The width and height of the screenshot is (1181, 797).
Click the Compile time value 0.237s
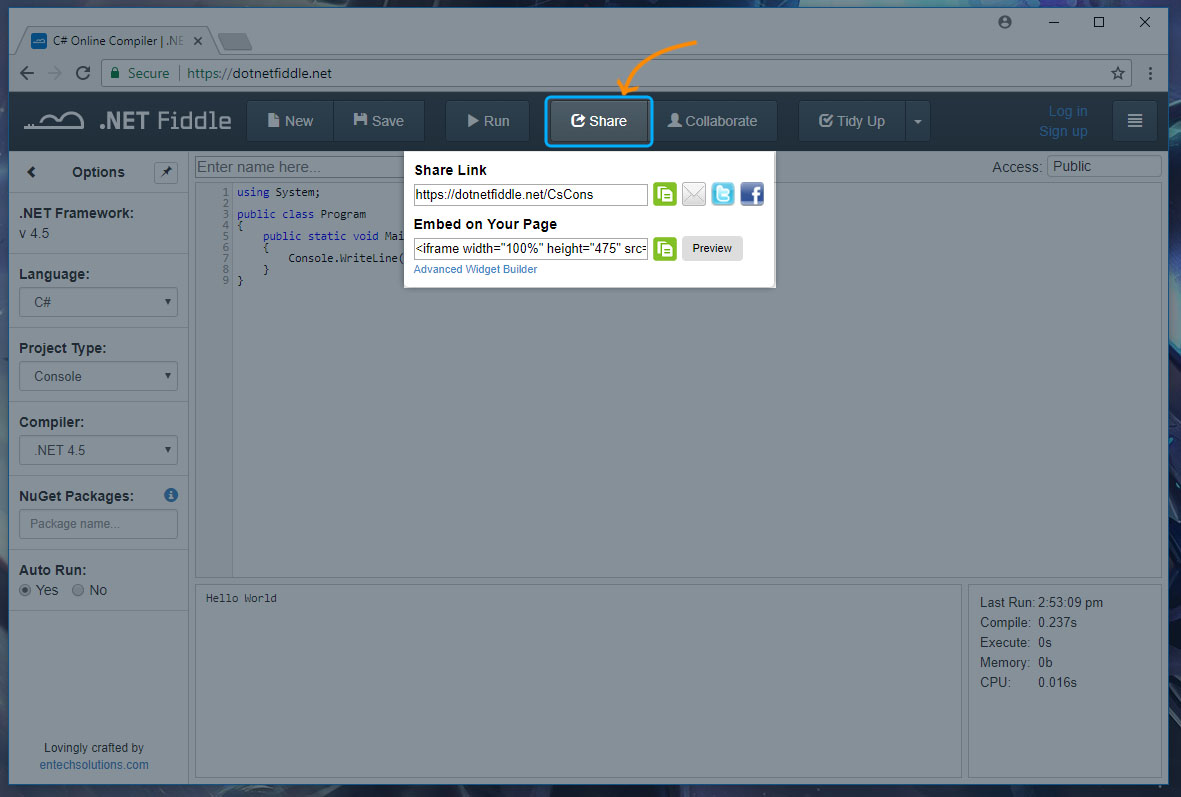click(x=1057, y=622)
